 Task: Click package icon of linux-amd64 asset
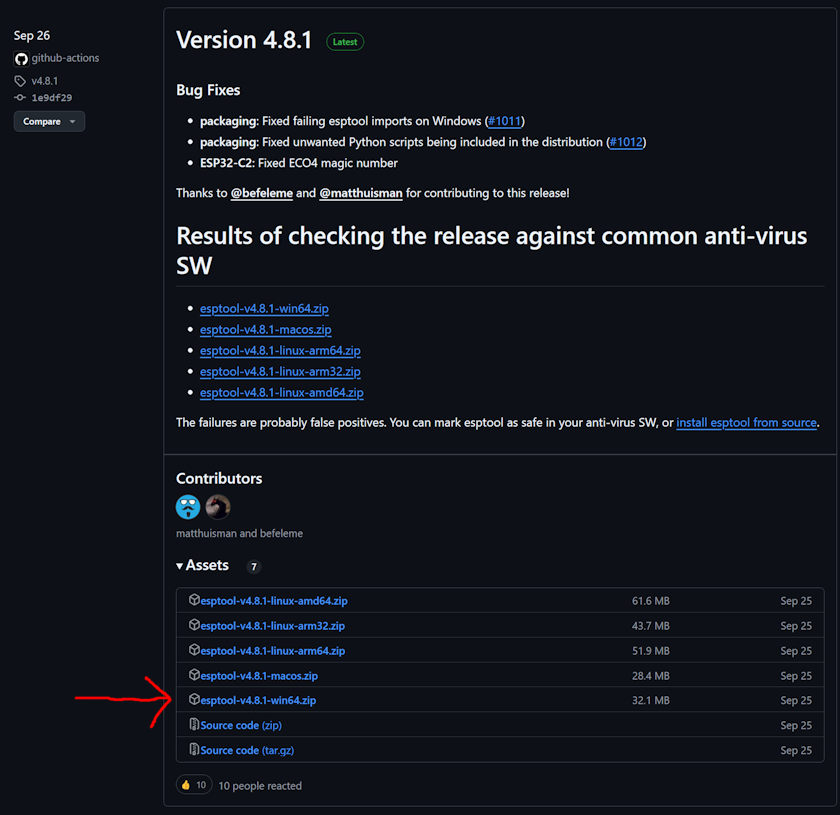coord(194,600)
